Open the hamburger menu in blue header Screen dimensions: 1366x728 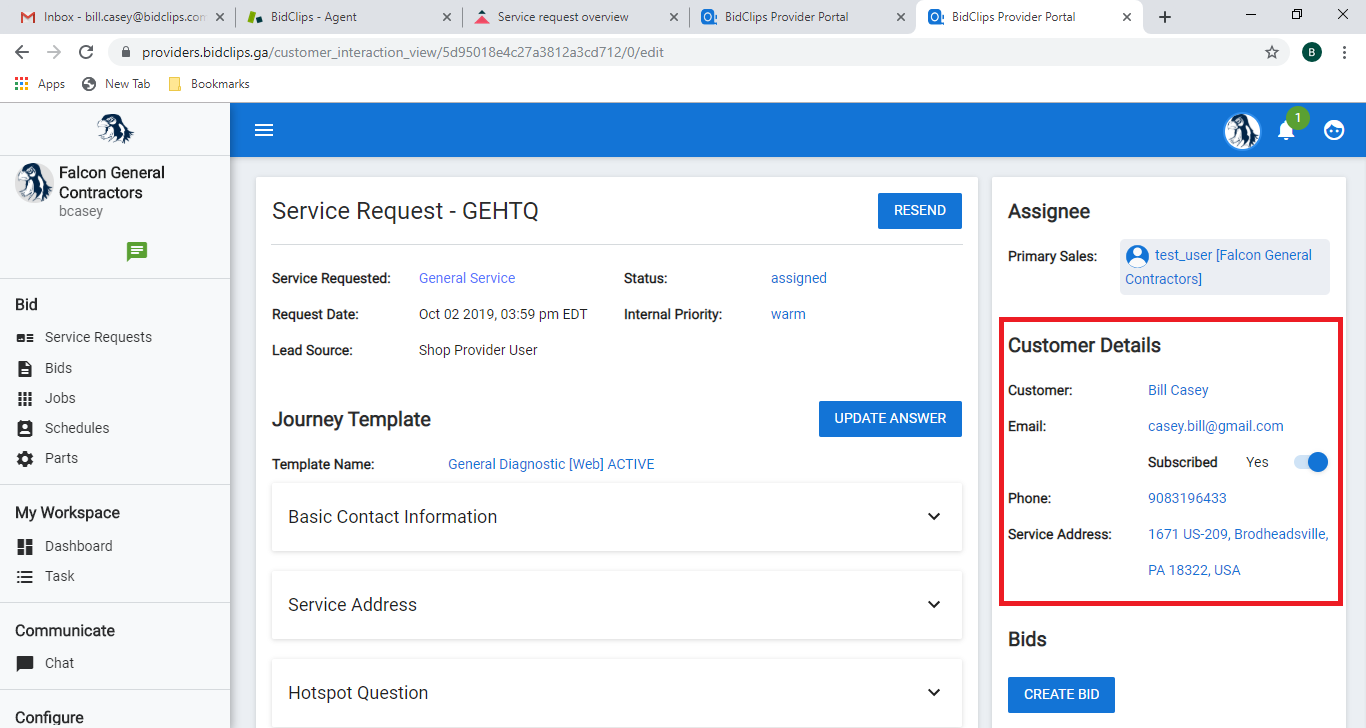[x=264, y=130]
